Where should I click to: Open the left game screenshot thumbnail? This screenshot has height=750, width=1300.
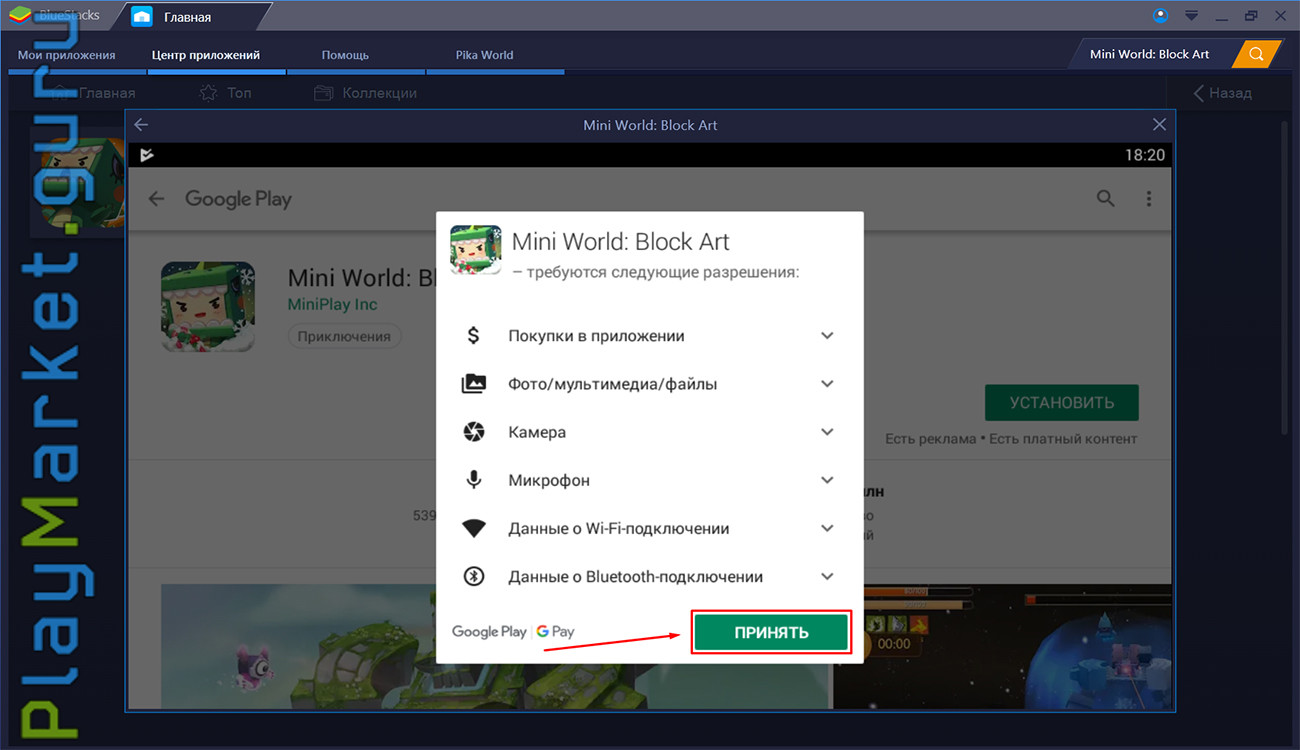coord(495,646)
